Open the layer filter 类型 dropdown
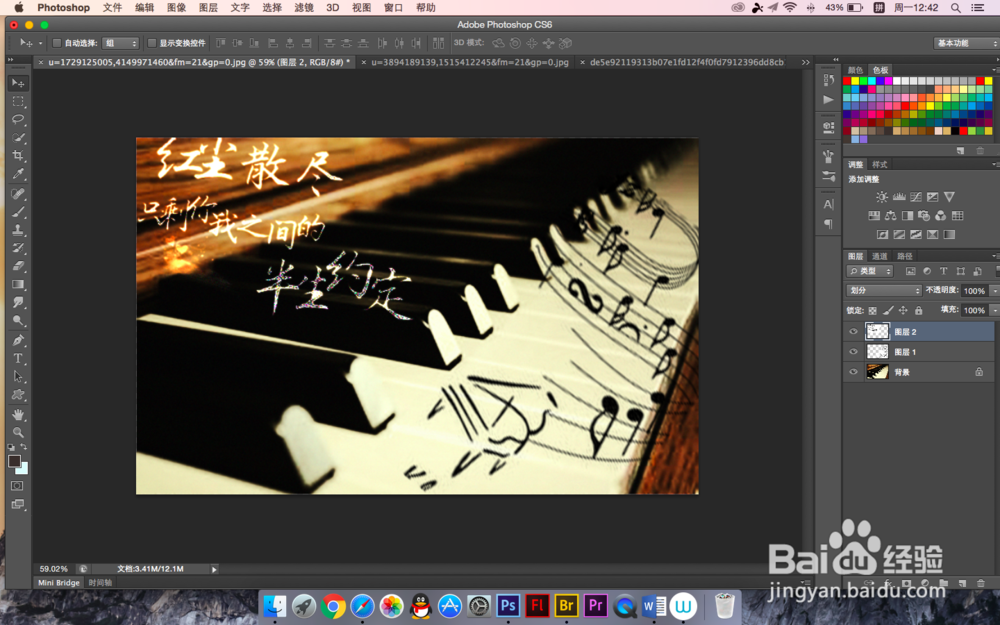 pos(870,271)
